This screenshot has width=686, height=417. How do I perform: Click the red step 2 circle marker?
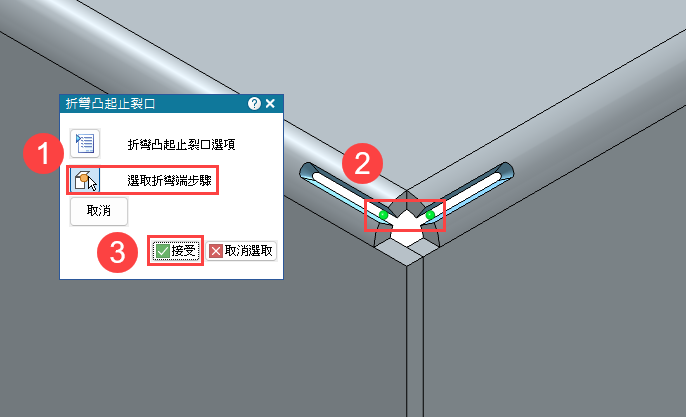[x=362, y=163]
